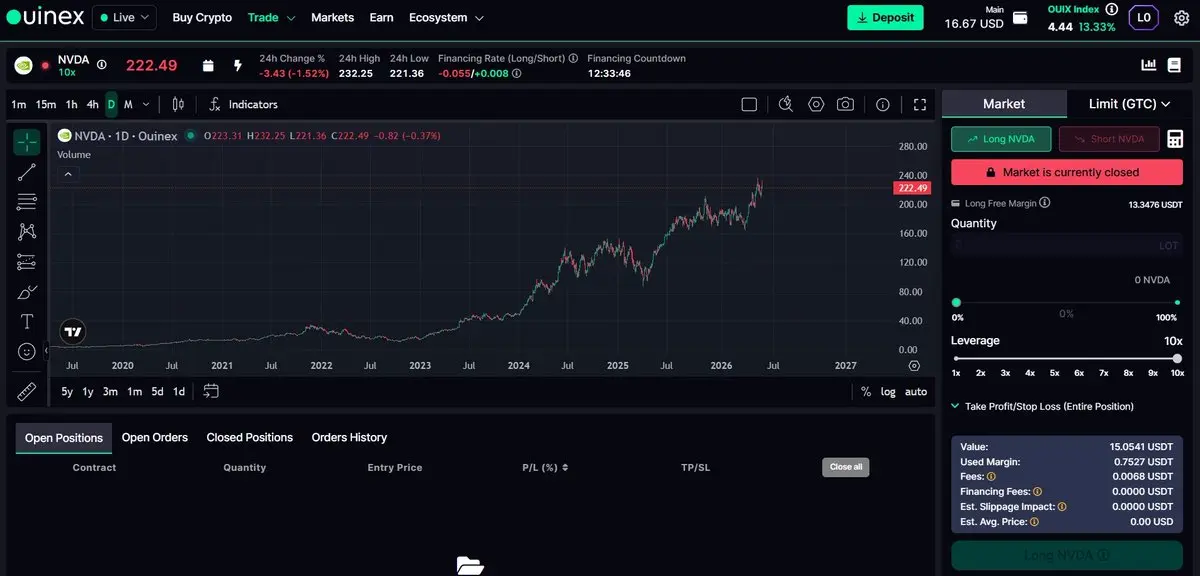Screen dimensions: 1200x576
Task: Toggle fullscreen chart mode
Action: tap(920, 104)
